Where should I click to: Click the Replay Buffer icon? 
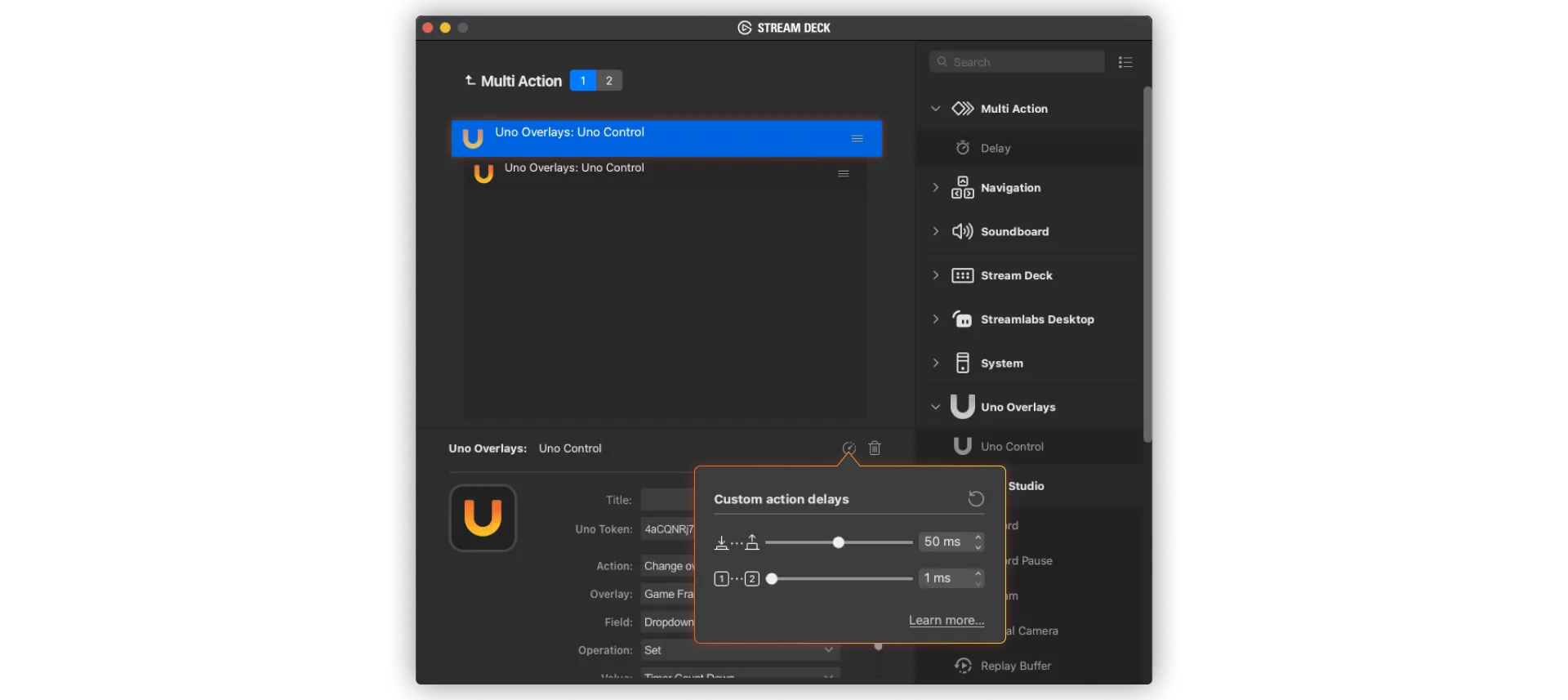point(963,667)
